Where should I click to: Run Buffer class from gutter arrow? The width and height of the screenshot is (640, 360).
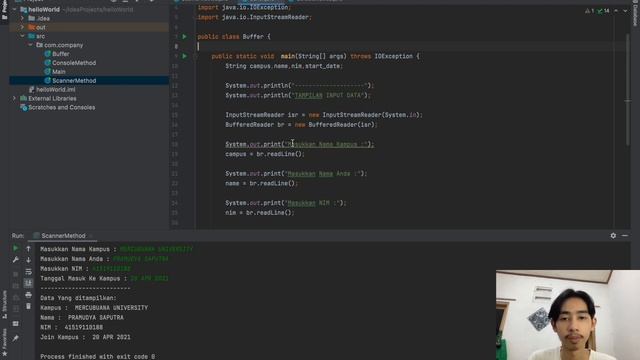184,37
